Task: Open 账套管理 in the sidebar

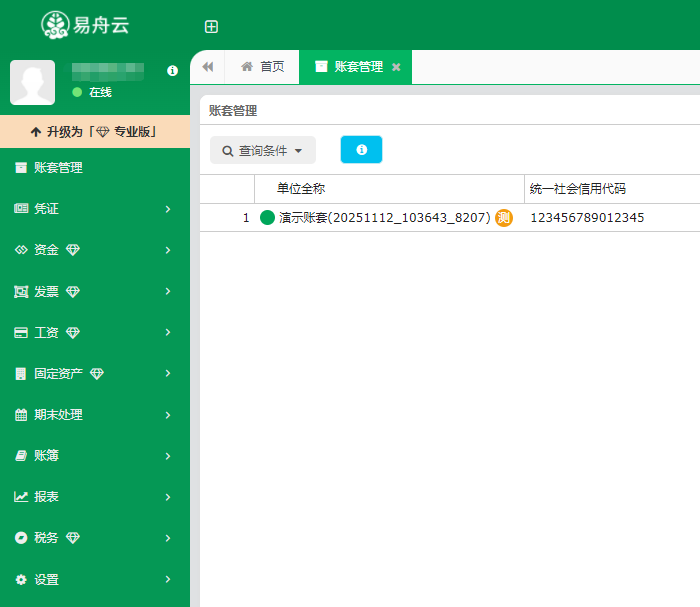Action: pos(58,168)
